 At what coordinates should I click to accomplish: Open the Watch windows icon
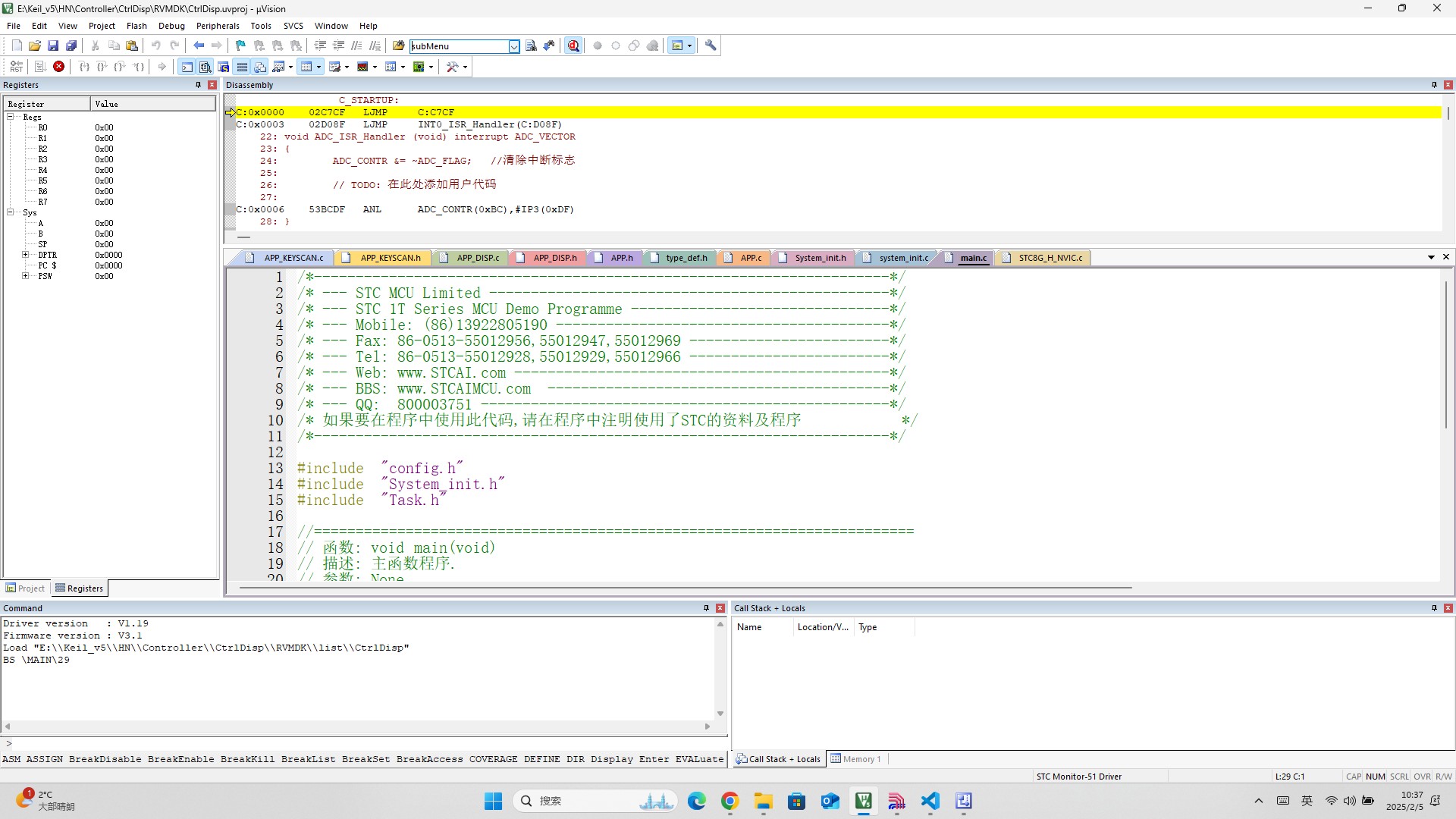(x=278, y=67)
